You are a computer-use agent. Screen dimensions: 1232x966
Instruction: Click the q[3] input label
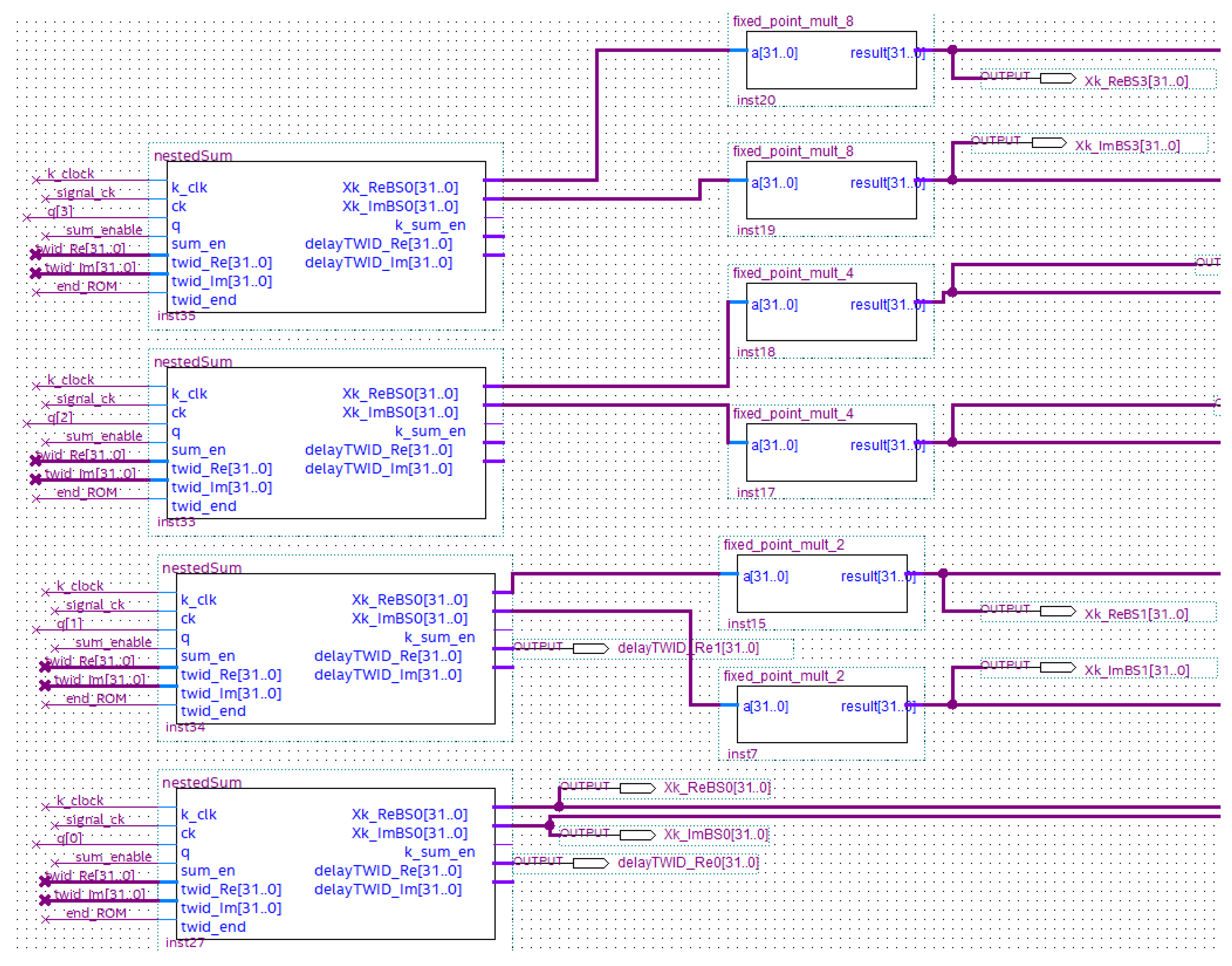coord(60,211)
